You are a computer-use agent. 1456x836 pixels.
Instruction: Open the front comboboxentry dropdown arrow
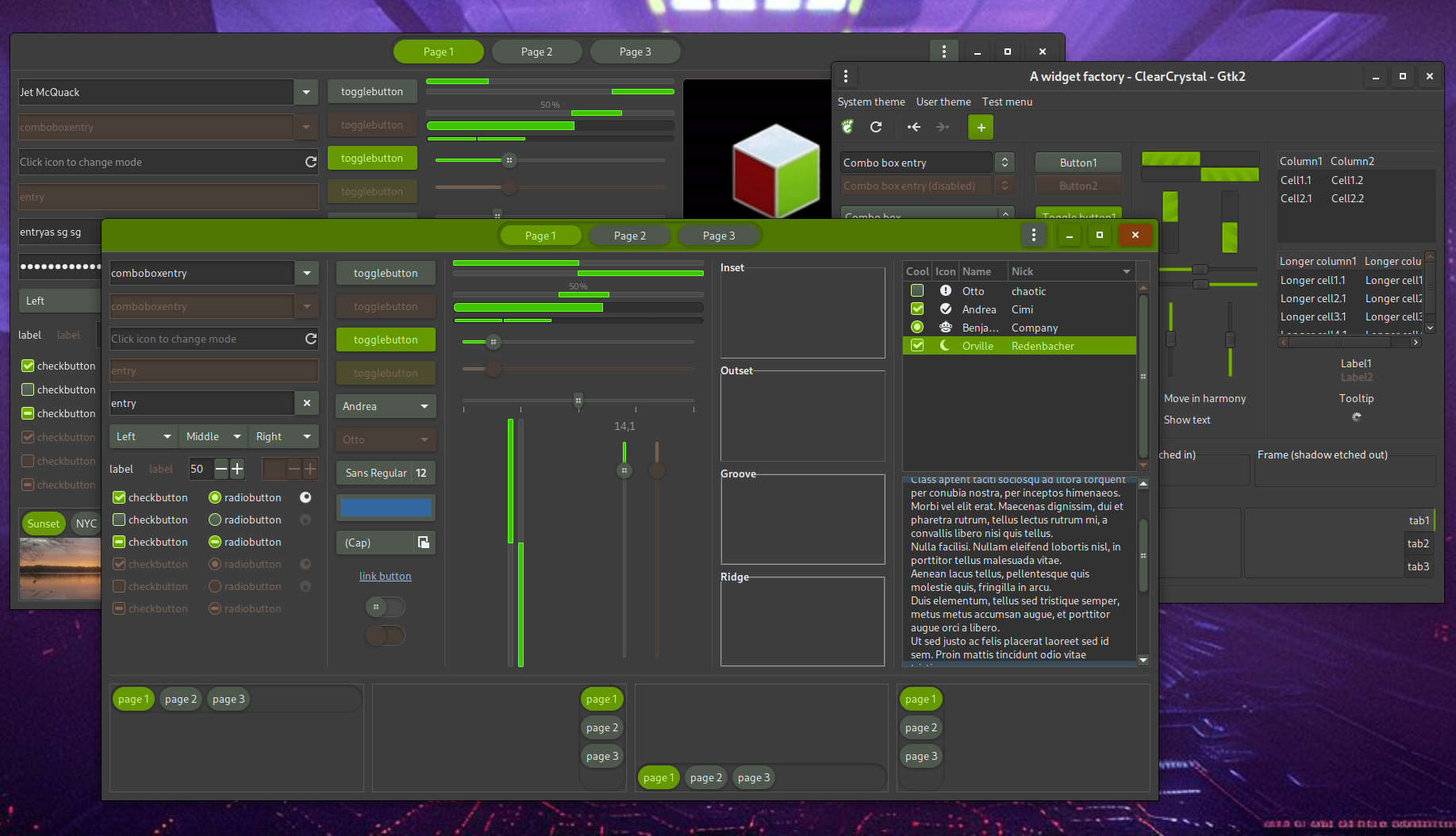tap(307, 273)
